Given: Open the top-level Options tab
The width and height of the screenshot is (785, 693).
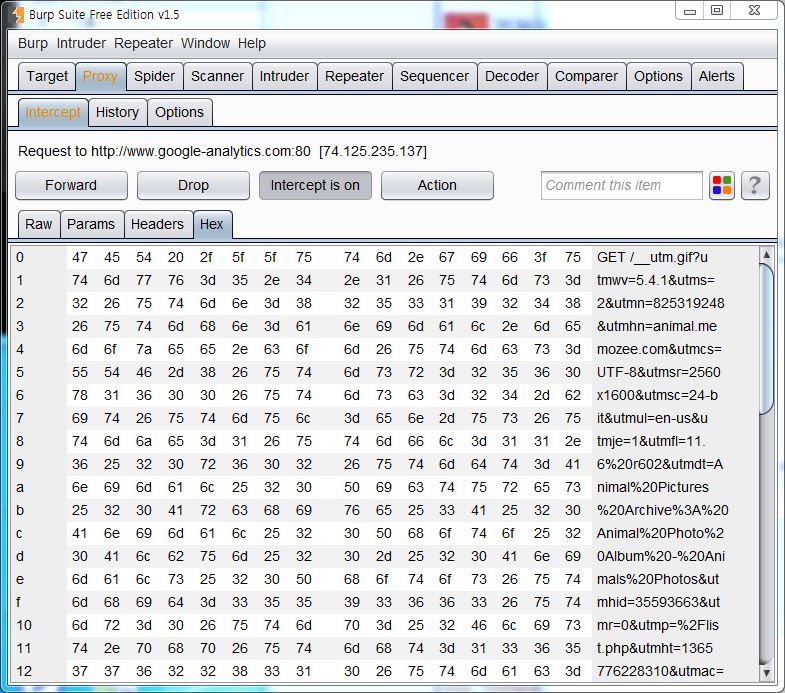Looking at the screenshot, I should pos(658,76).
